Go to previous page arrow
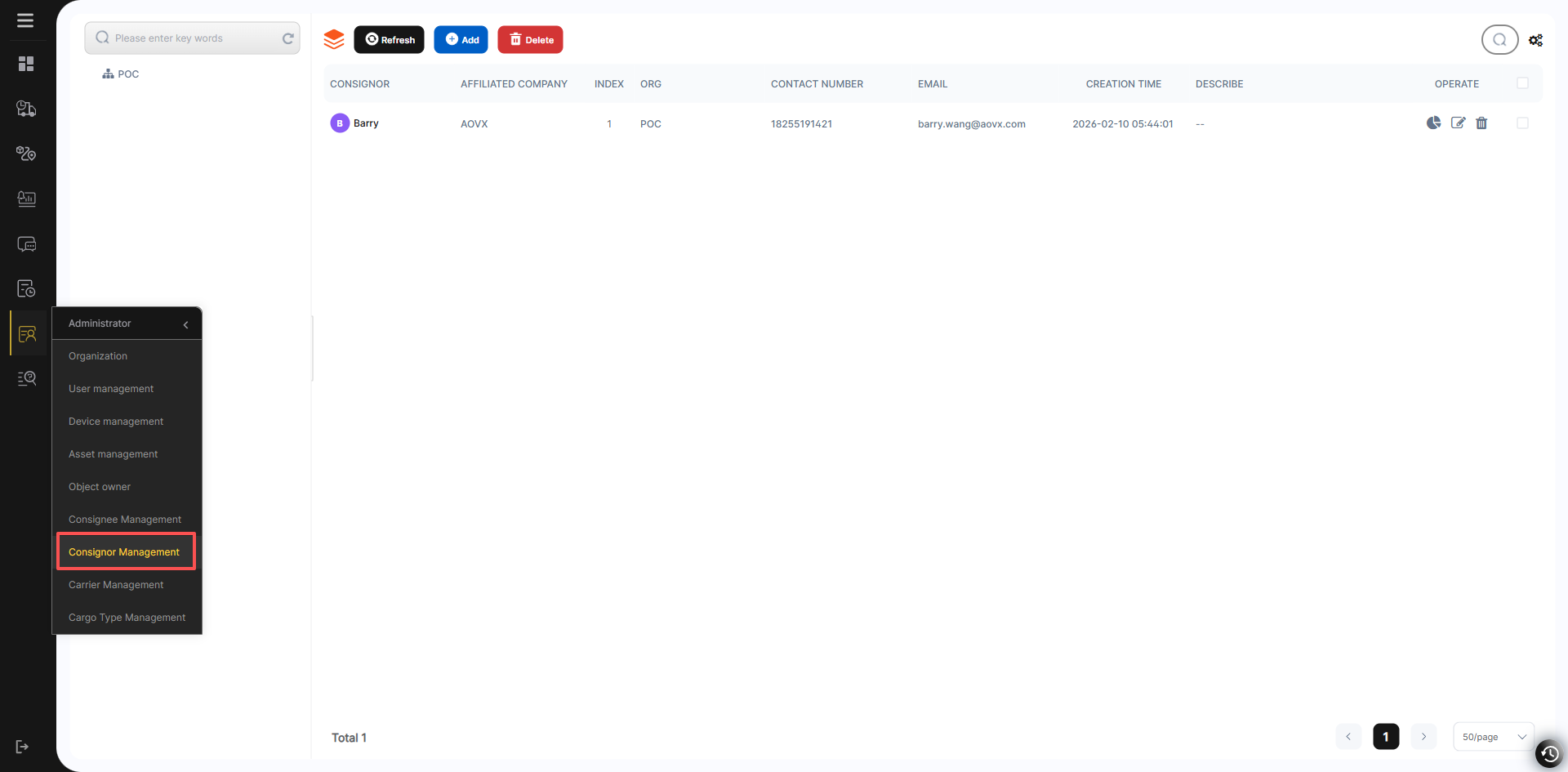Image resolution: width=1568 pixels, height=772 pixels. 1348,737
